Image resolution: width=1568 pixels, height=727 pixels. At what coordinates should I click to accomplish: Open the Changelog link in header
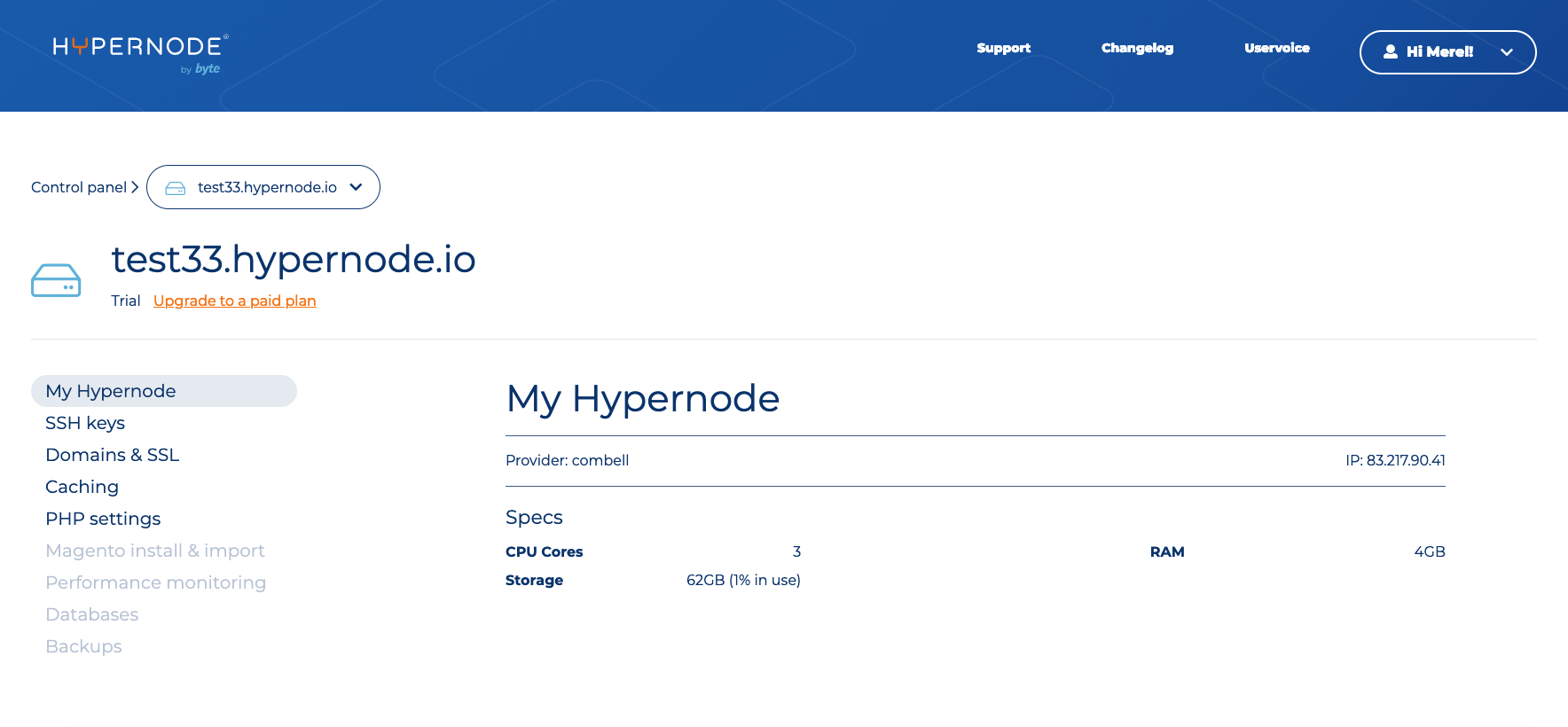click(1137, 48)
